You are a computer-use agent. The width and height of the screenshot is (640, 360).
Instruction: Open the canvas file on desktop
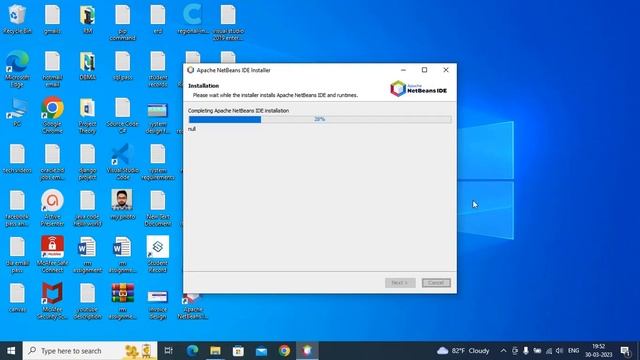click(x=17, y=297)
